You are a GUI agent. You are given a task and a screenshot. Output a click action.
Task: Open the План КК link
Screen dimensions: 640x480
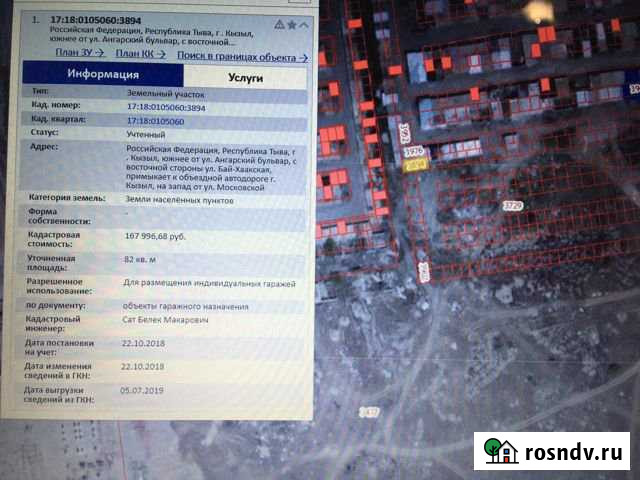[x=140, y=54]
